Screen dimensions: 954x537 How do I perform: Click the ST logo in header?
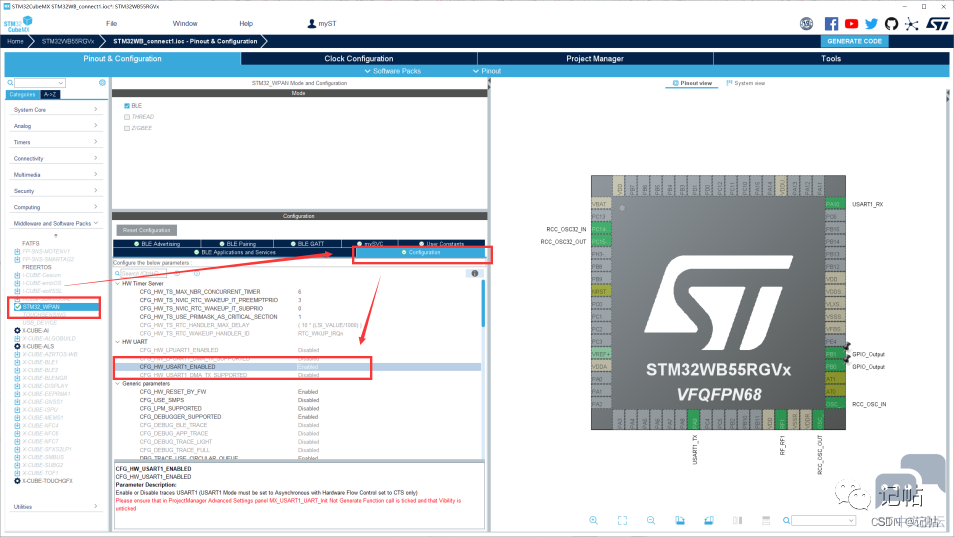pos(938,24)
